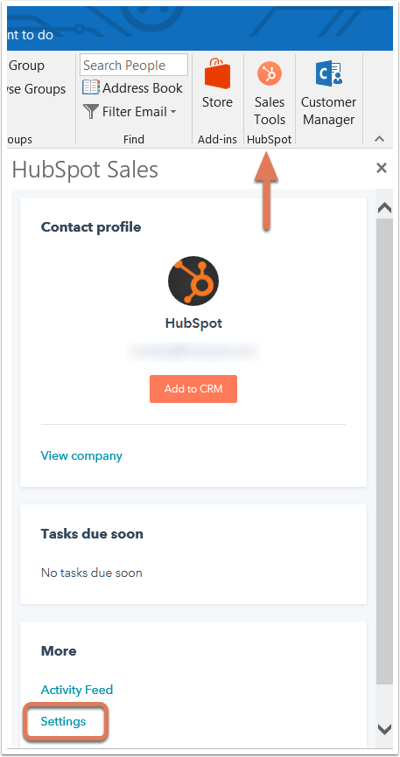400x757 pixels.
Task: Click the scroll up arrow in pane
Action: [384, 208]
